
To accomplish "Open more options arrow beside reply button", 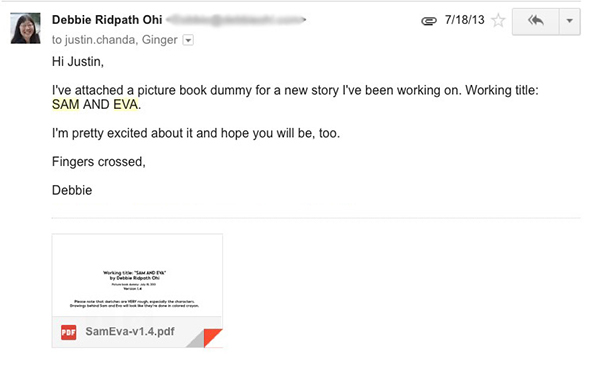I will [x=569, y=21].
